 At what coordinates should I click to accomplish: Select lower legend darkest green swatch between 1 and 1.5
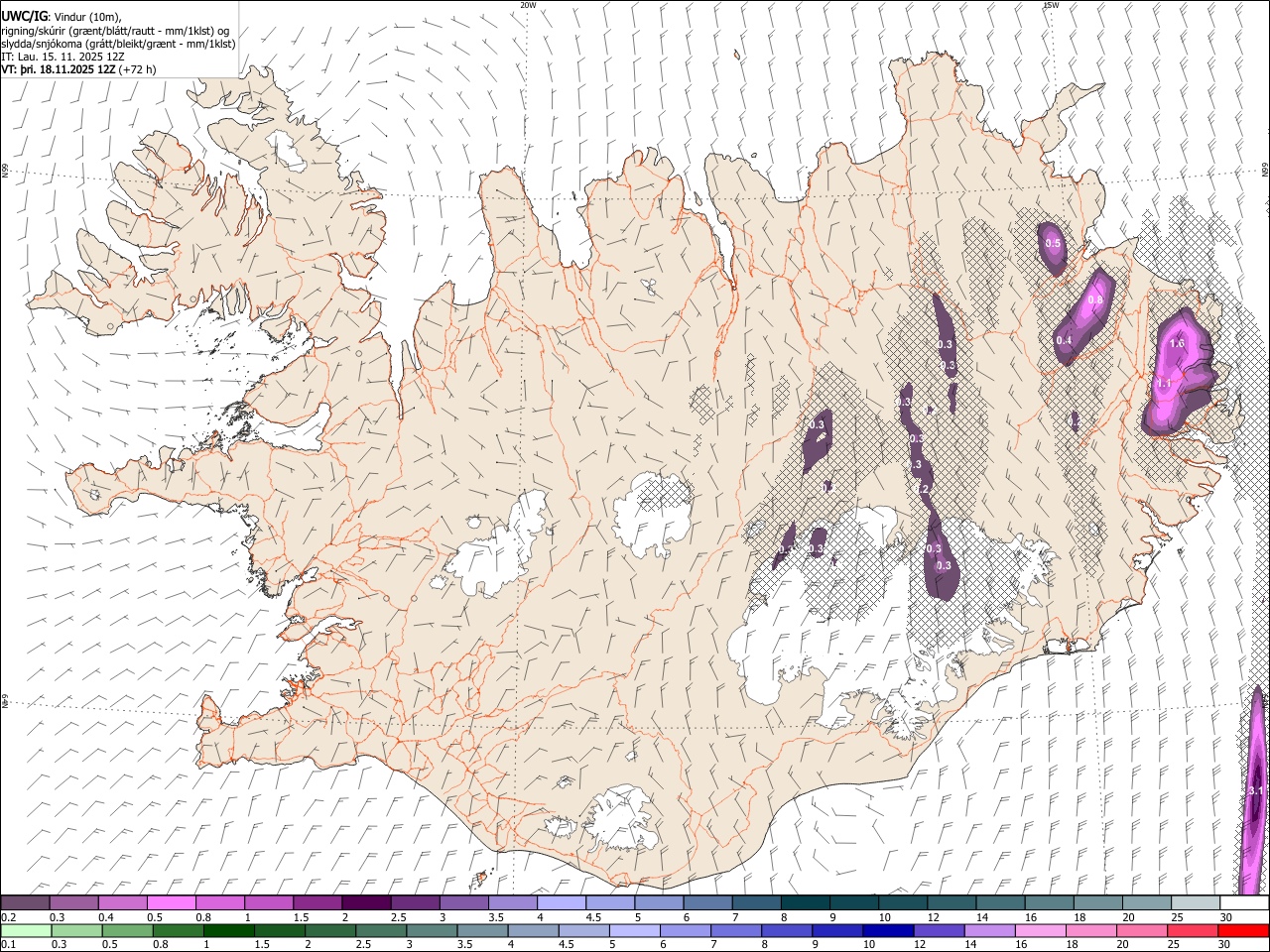(x=229, y=931)
